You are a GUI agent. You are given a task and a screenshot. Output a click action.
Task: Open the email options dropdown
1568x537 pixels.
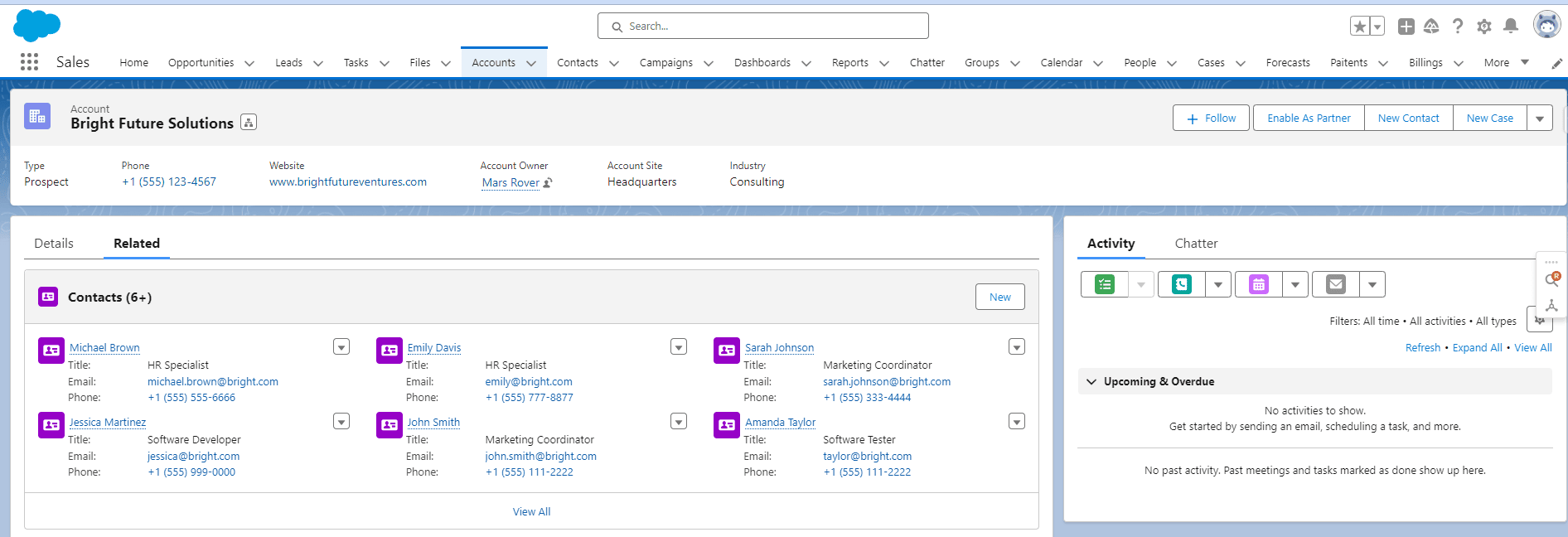(1372, 284)
